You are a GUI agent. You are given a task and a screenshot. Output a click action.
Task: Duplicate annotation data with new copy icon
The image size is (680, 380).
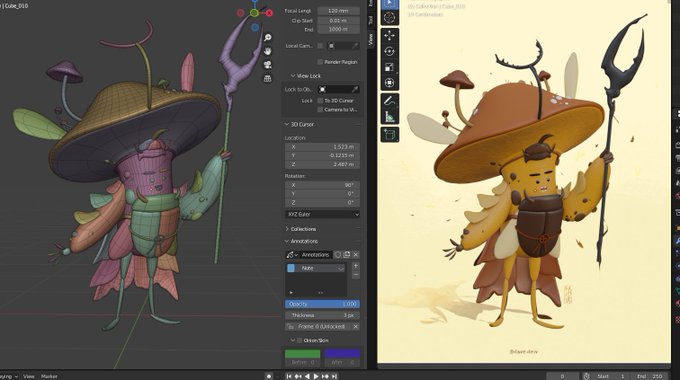coord(347,255)
